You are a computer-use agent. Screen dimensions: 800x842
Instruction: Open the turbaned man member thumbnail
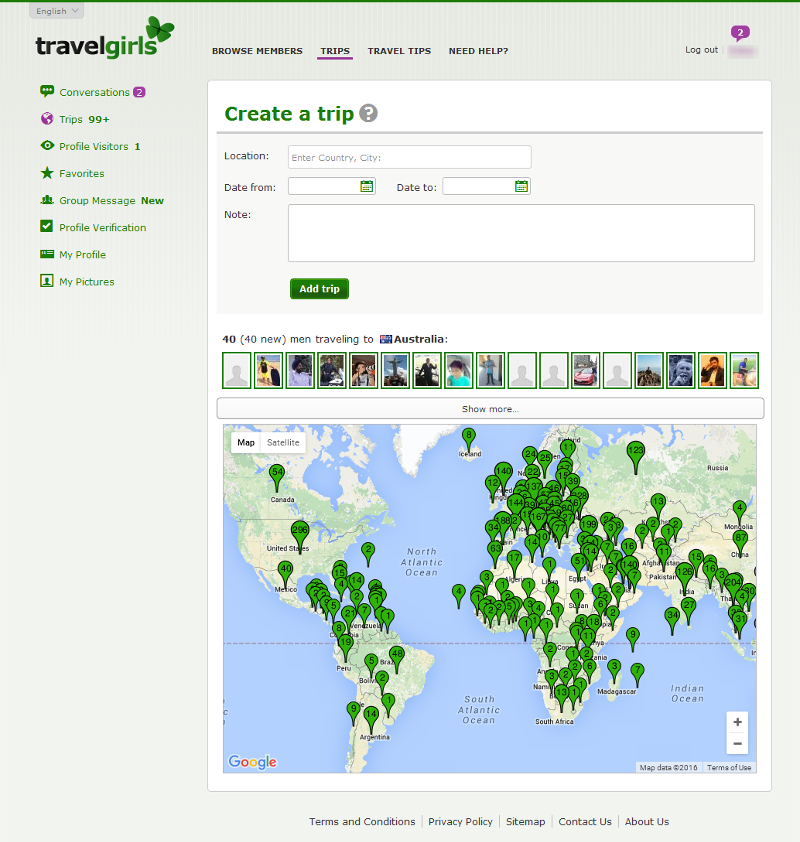coord(300,371)
